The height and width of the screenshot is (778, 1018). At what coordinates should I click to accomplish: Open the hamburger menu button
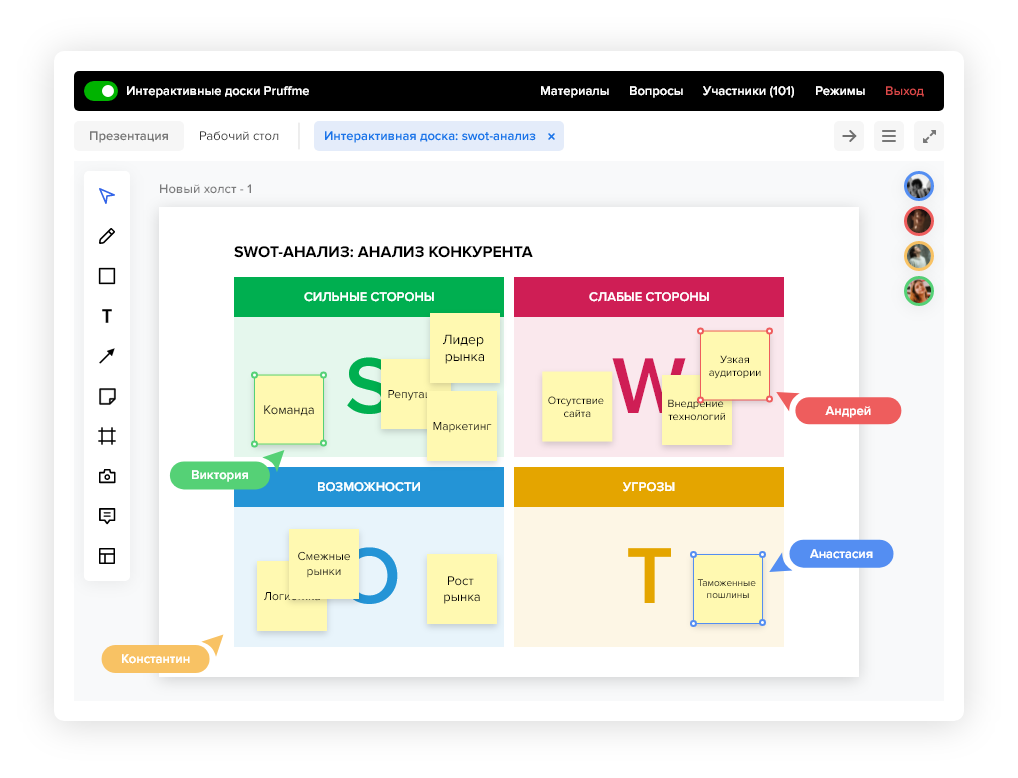(888, 136)
